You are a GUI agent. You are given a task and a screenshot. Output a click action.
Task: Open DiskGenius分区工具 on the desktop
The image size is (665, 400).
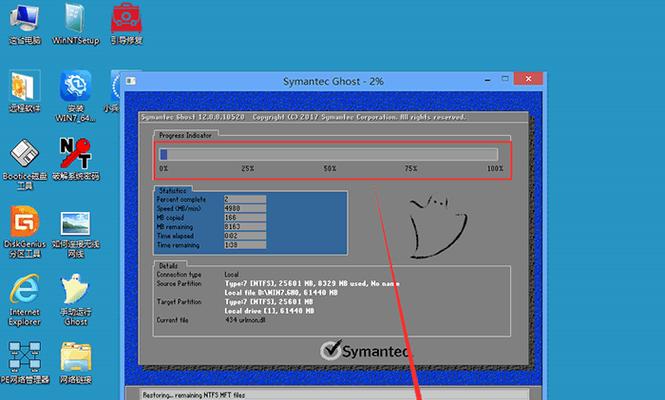25,232
